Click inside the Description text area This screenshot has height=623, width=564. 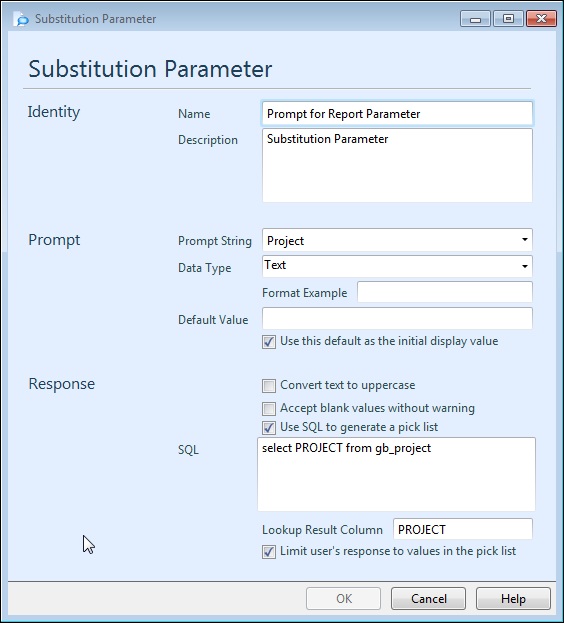click(x=397, y=165)
